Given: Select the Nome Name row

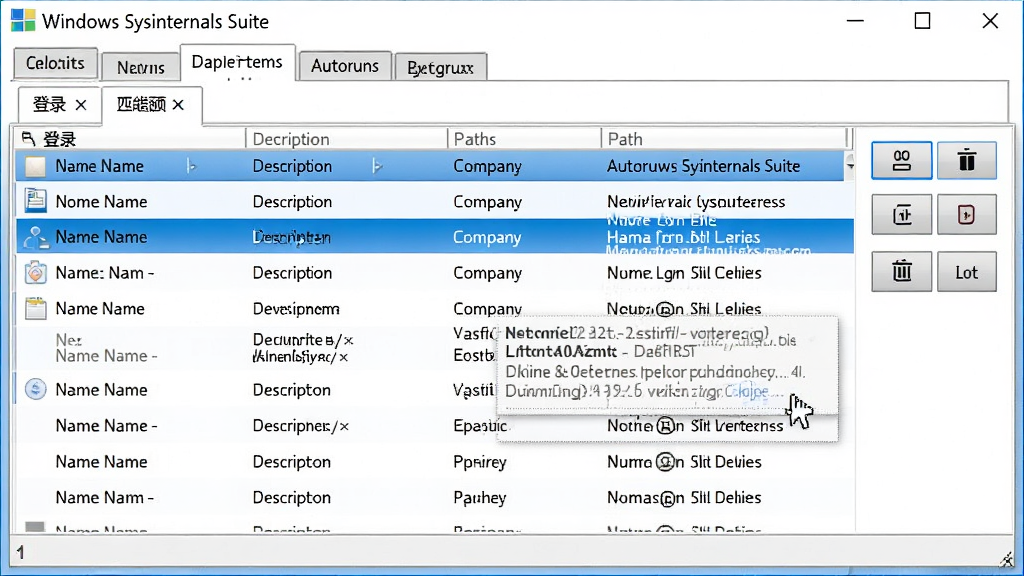Looking at the screenshot, I should (434, 201).
